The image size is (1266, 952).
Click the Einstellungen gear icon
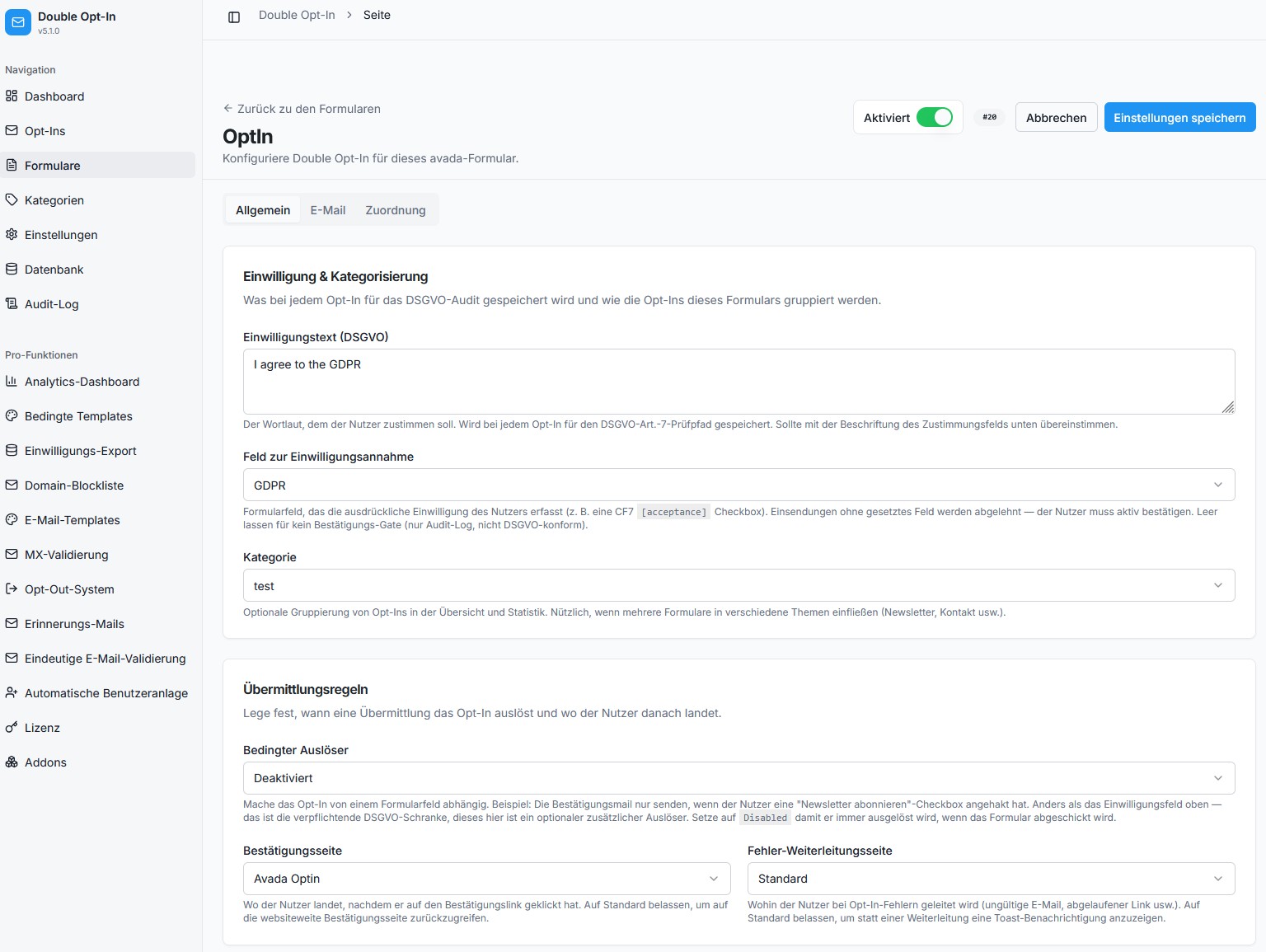[x=12, y=234]
